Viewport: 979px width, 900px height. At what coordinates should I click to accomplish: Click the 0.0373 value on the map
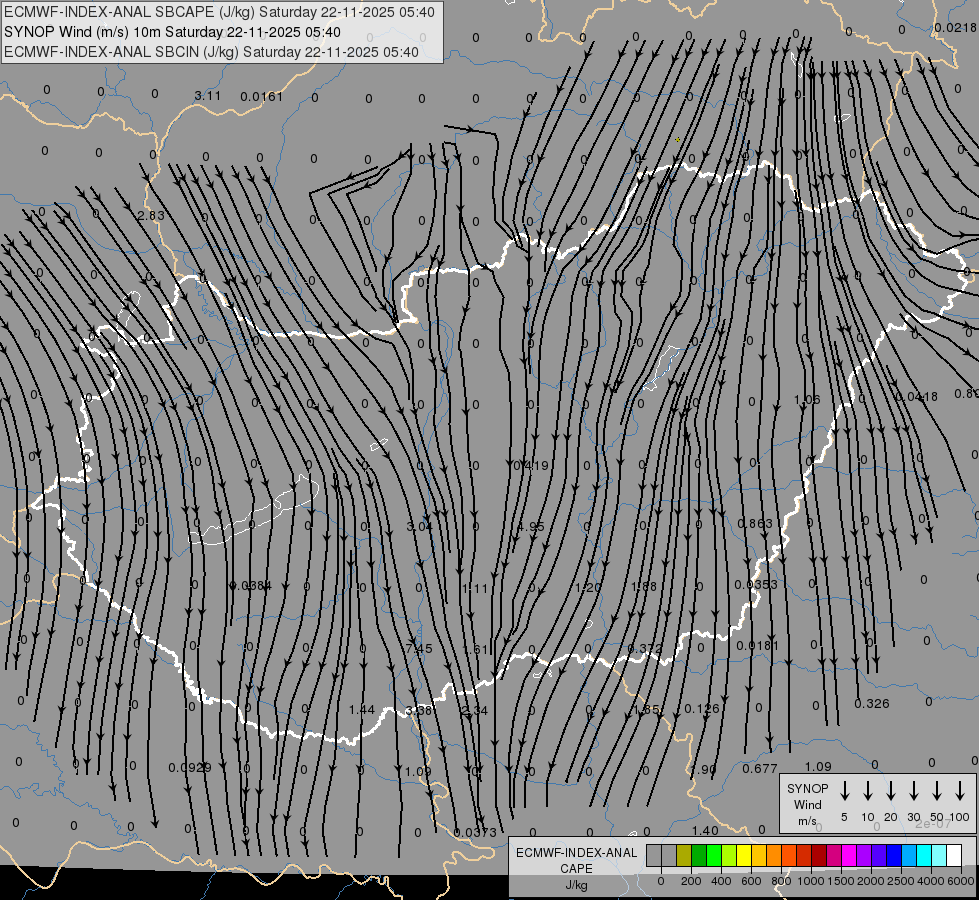click(x=475, y=833)
